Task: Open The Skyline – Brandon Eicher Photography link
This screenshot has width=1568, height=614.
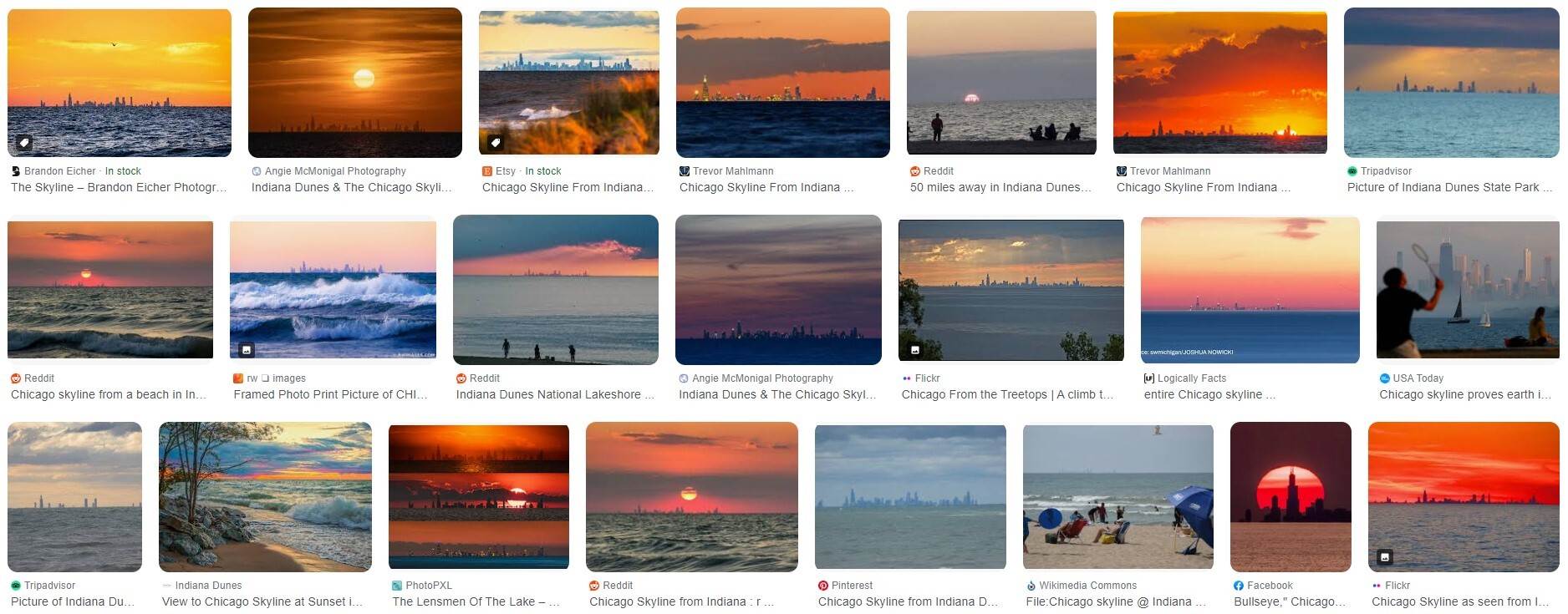Action: 119,187
